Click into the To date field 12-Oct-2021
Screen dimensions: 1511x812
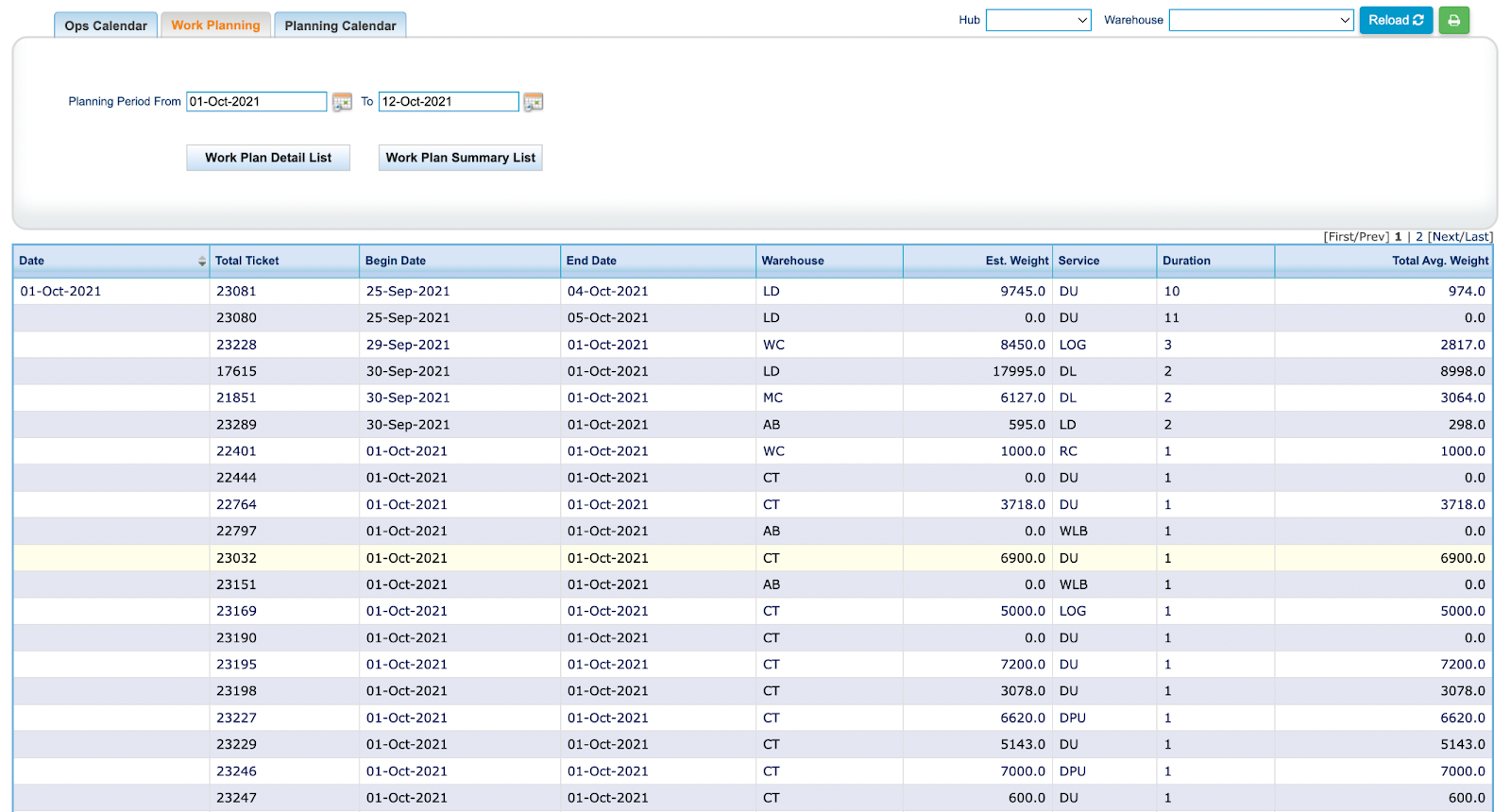pyautogui.click(x=449, y=102)
